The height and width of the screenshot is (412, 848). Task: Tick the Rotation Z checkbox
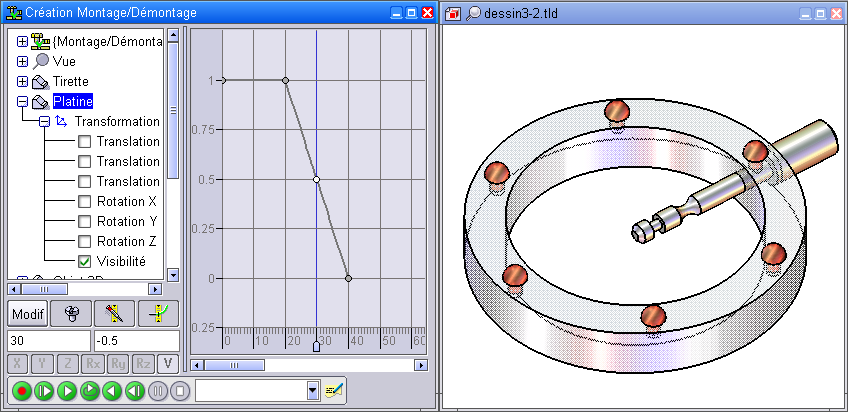coord(85,241)
